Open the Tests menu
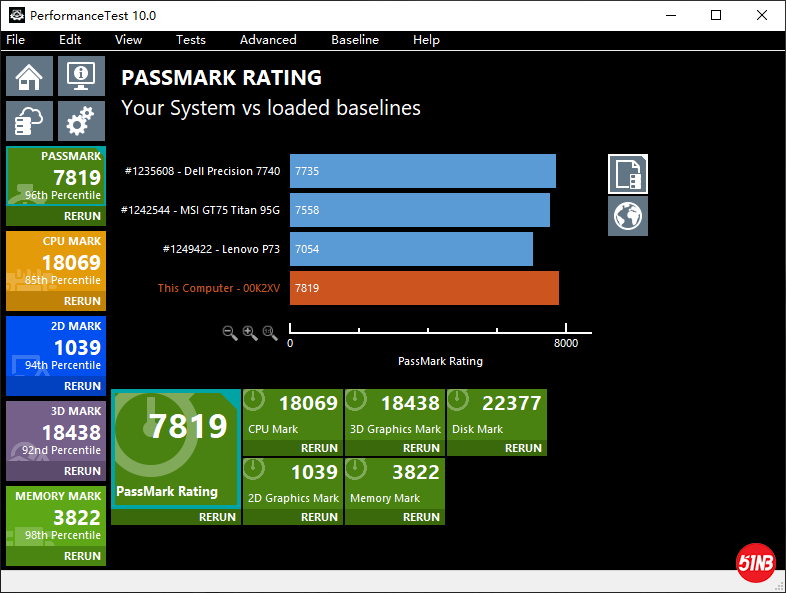The image size is (786, 593). (190, 40)
